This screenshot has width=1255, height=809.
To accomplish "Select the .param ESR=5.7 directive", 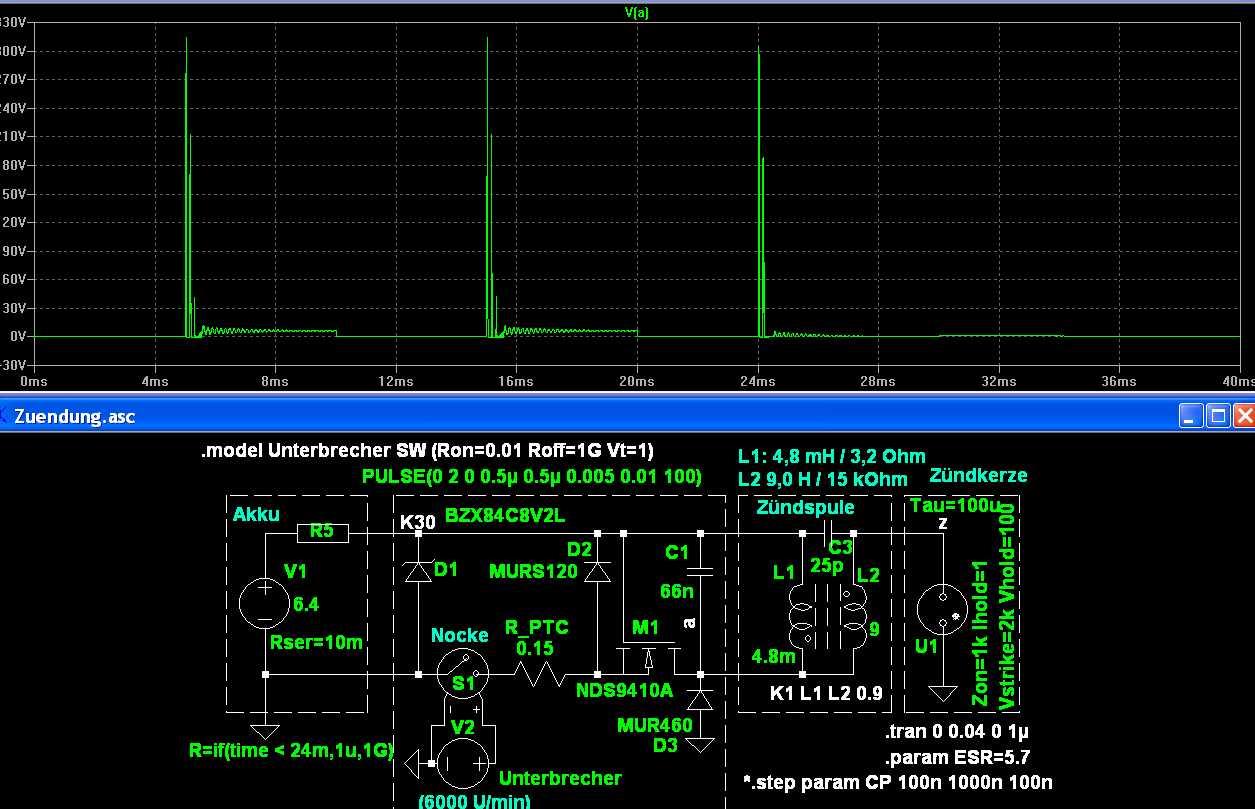I will point(943,758).
